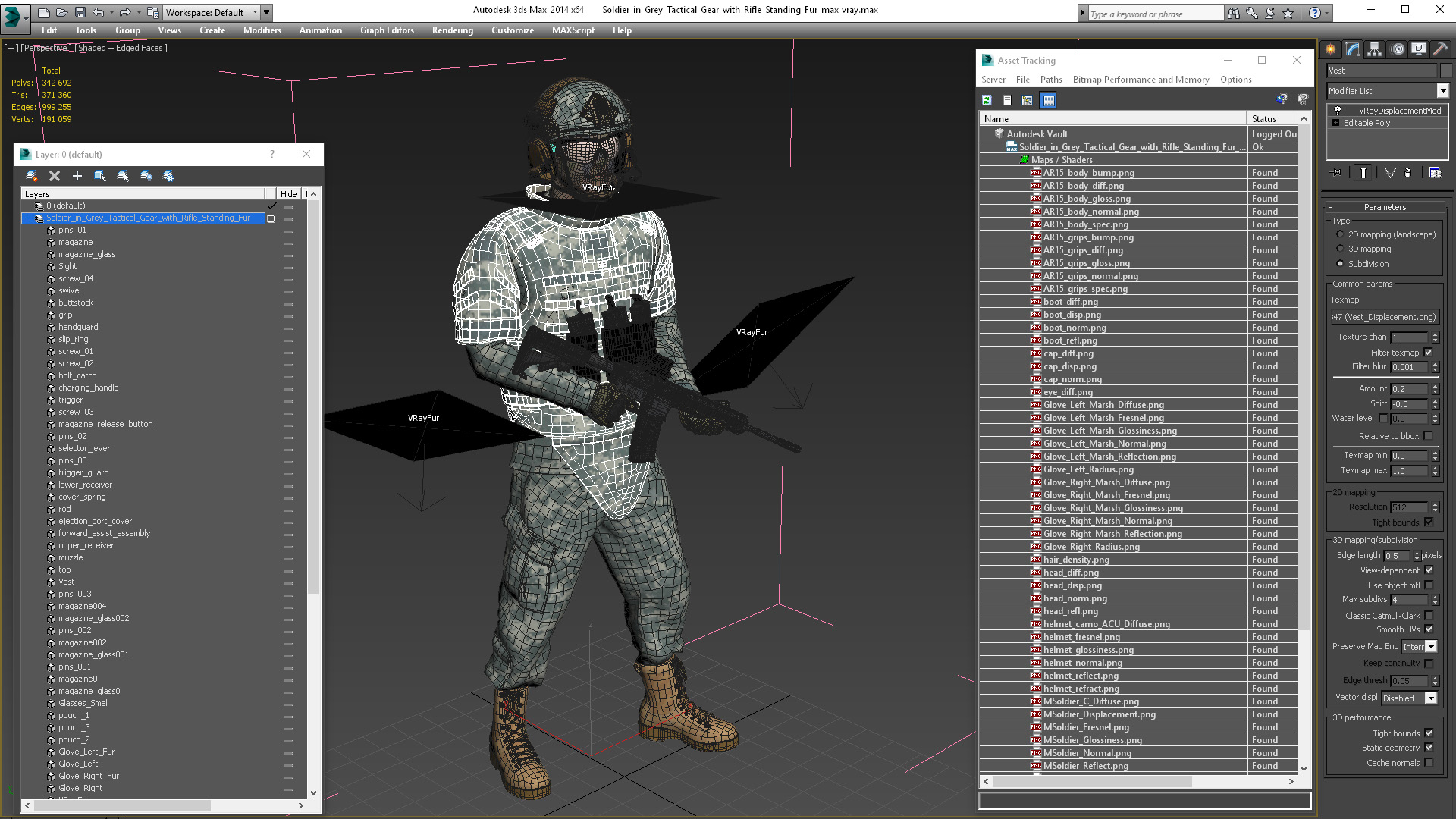Click Shaded + Edged Faces viewport label

coord(121,48)
